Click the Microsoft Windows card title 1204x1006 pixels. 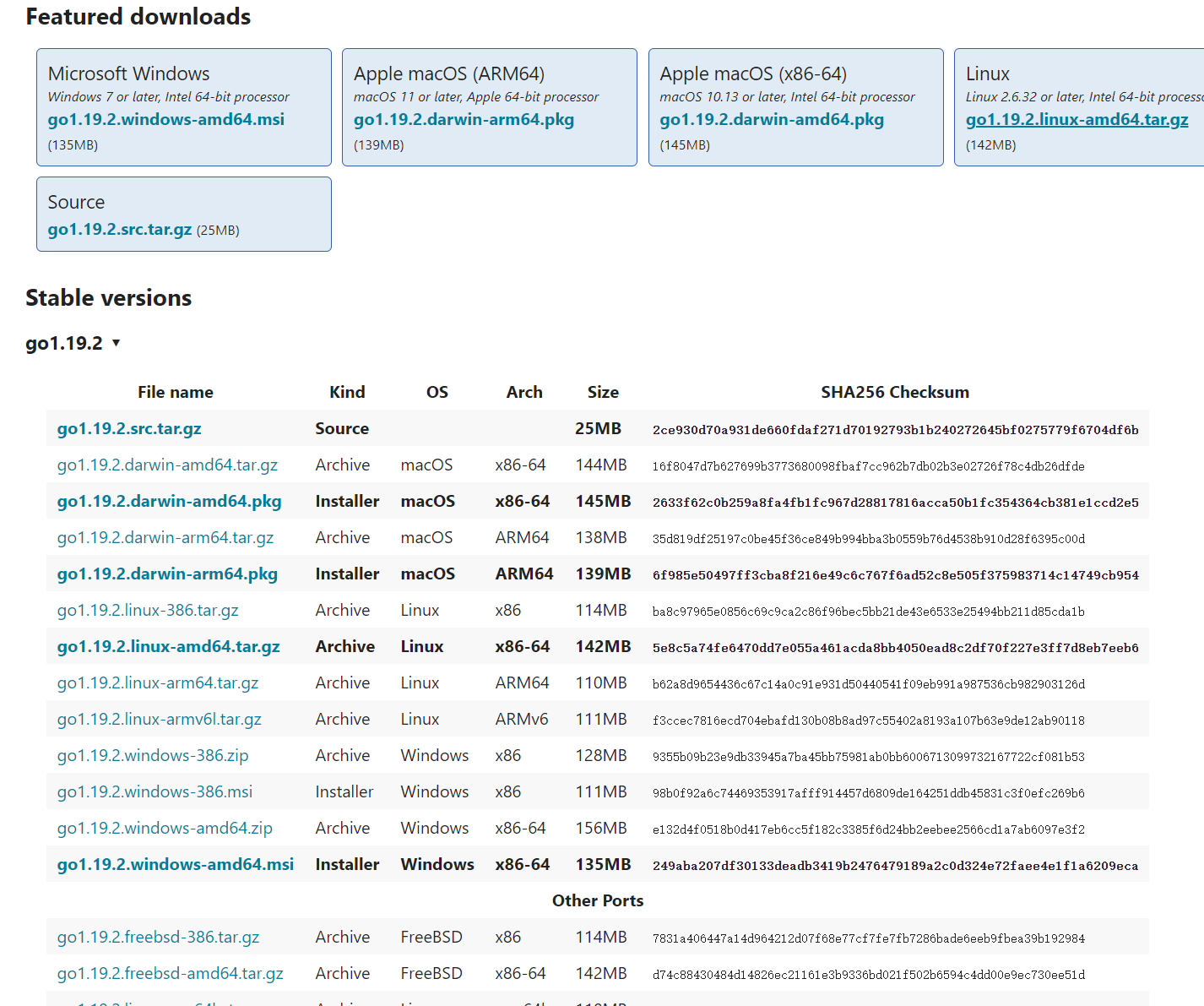129,73
